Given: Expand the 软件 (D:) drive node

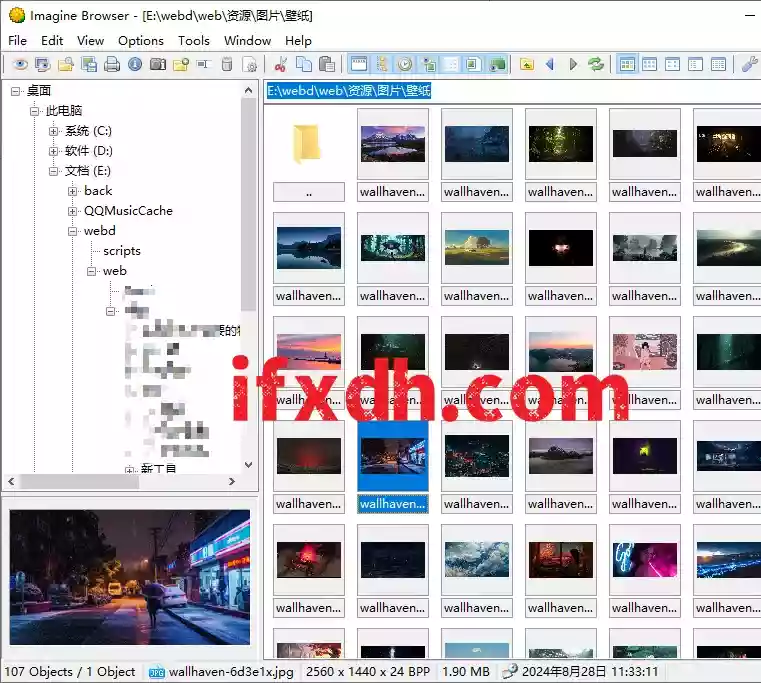Looking at the screenshot, I should (x=54, y=151).
